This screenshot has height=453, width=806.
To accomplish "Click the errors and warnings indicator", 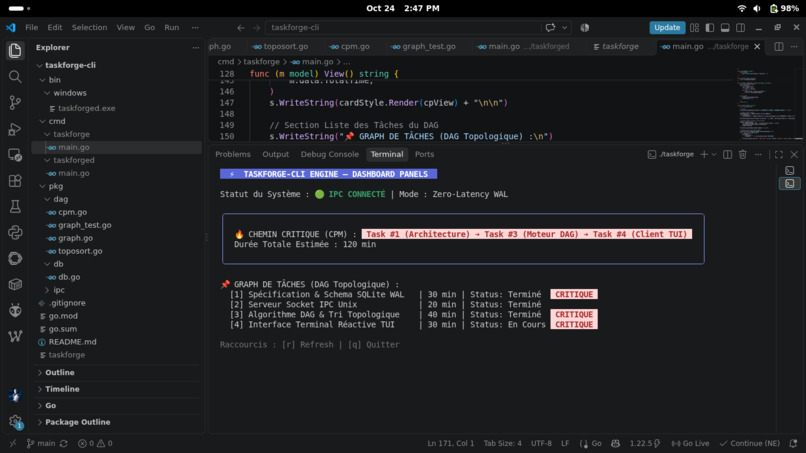I will pos(95,443).
